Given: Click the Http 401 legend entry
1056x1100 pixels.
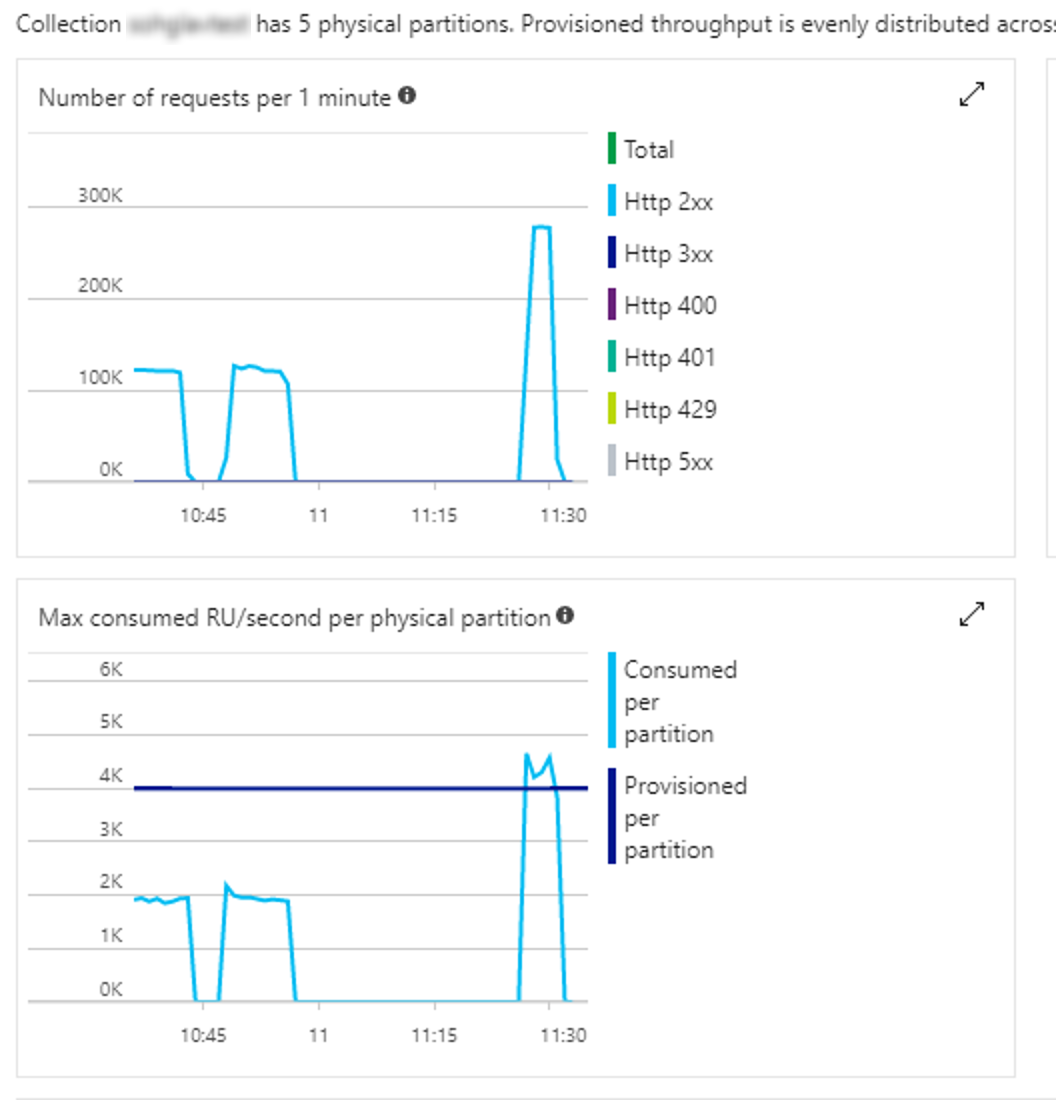Looking at the screenshot, I should (x=662, y=357).
